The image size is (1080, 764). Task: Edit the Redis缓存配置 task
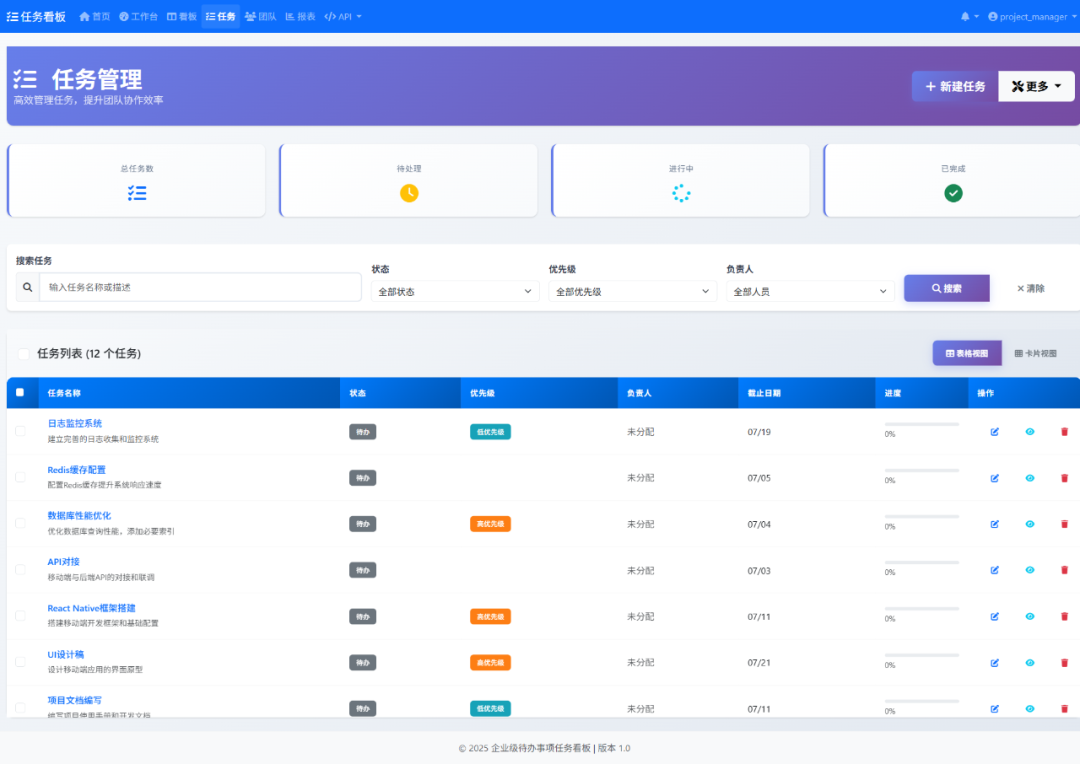[995, 478]
